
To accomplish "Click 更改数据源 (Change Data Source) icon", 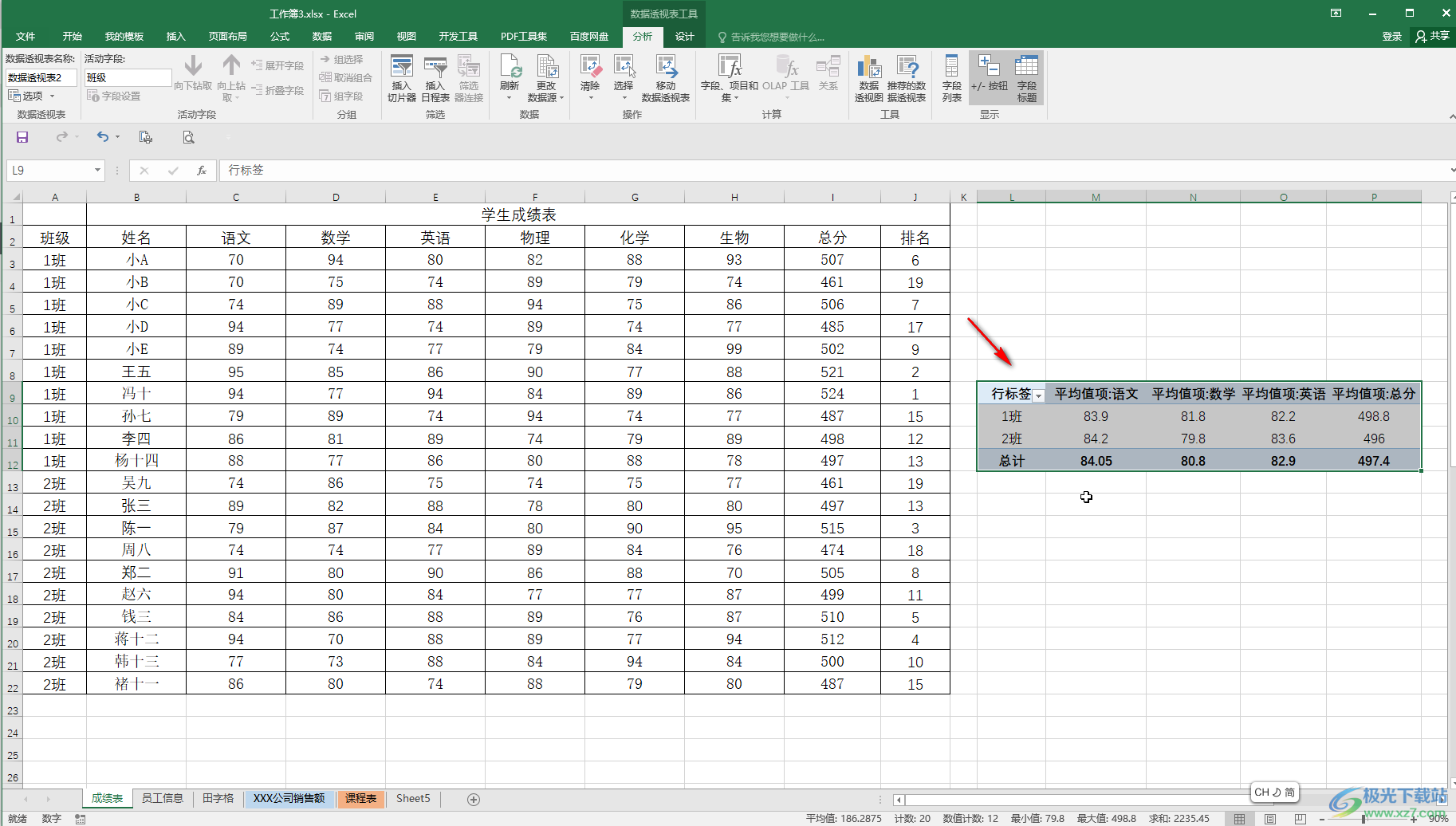I will tap(546, 78).
